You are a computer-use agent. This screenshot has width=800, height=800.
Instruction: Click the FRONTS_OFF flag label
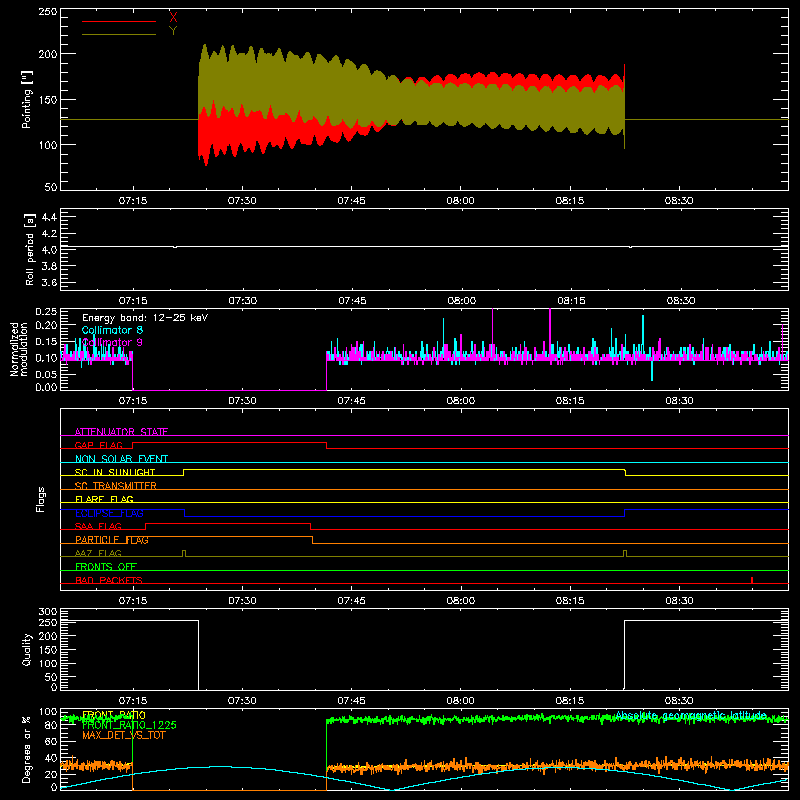tap(106, 566)
